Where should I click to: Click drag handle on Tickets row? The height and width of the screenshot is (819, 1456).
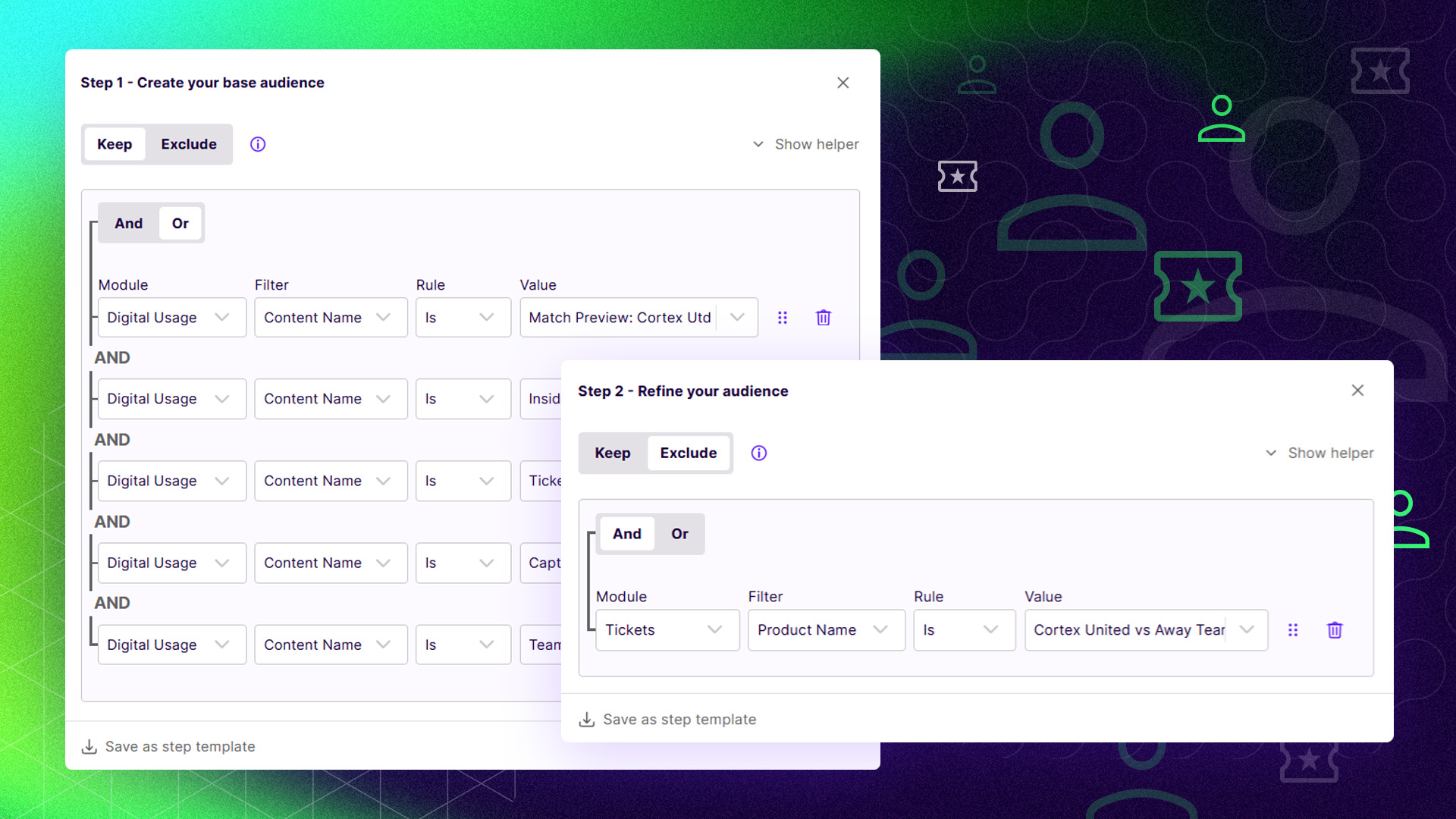tap(1293, 630)
